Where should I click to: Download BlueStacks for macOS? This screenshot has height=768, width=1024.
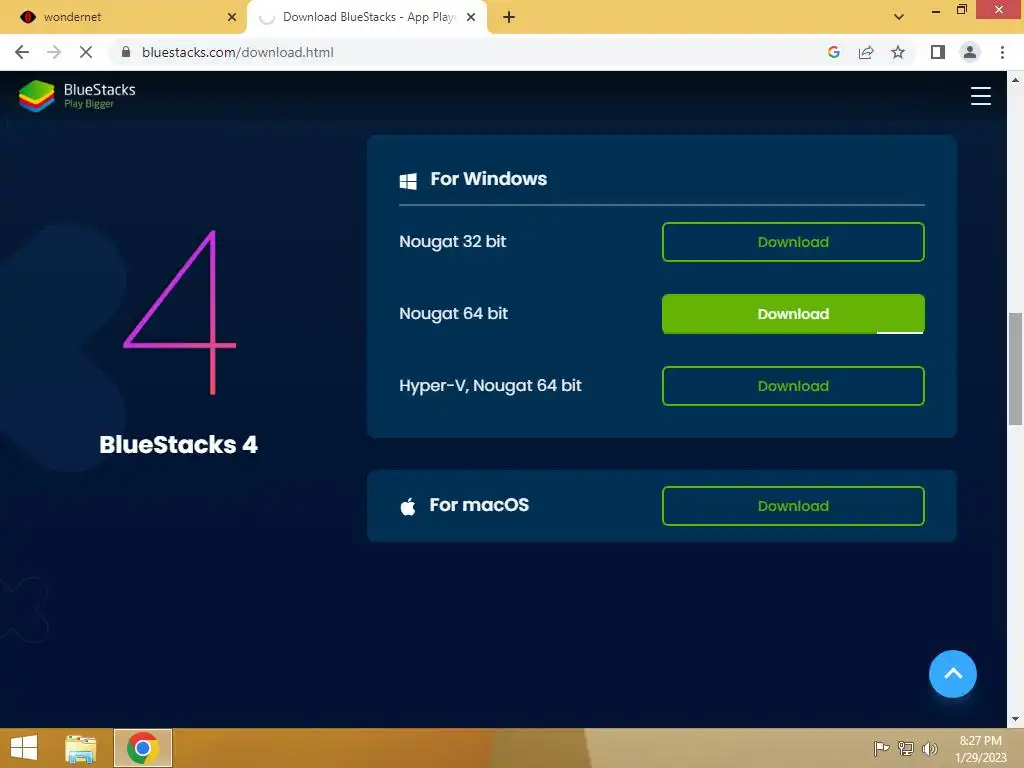793,506
